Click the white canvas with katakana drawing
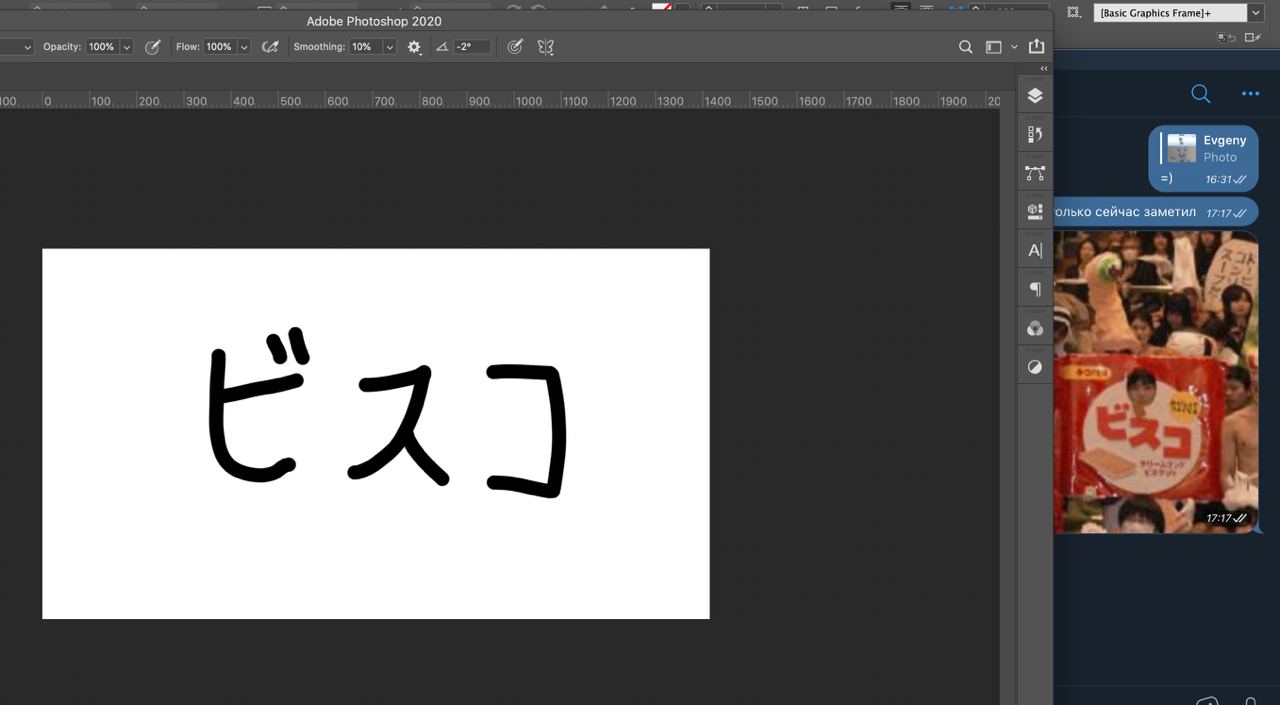 (376, 433)
